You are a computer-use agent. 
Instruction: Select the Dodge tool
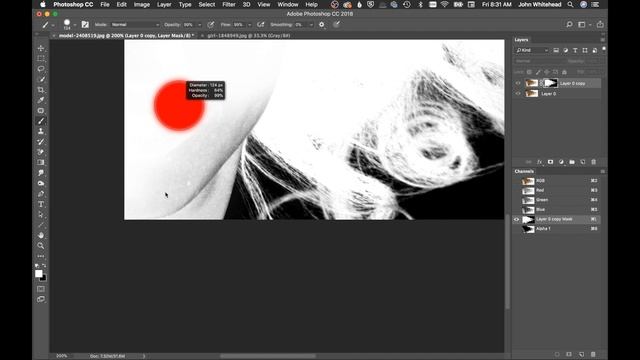(41, 184)
